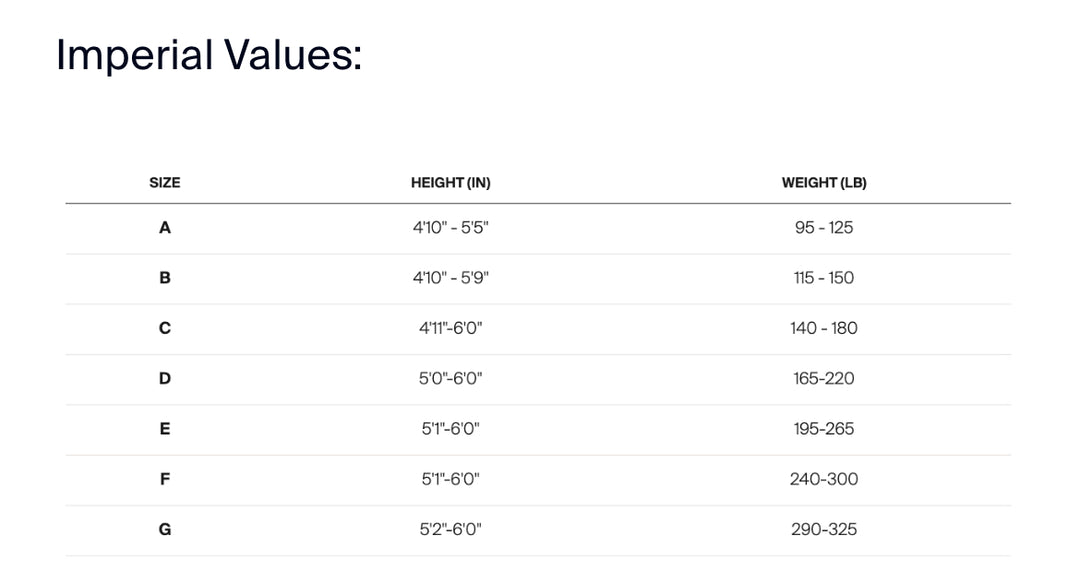This screenshot has width=1080, height=583.
Task: Choose the size G row label
Action: 165,529
